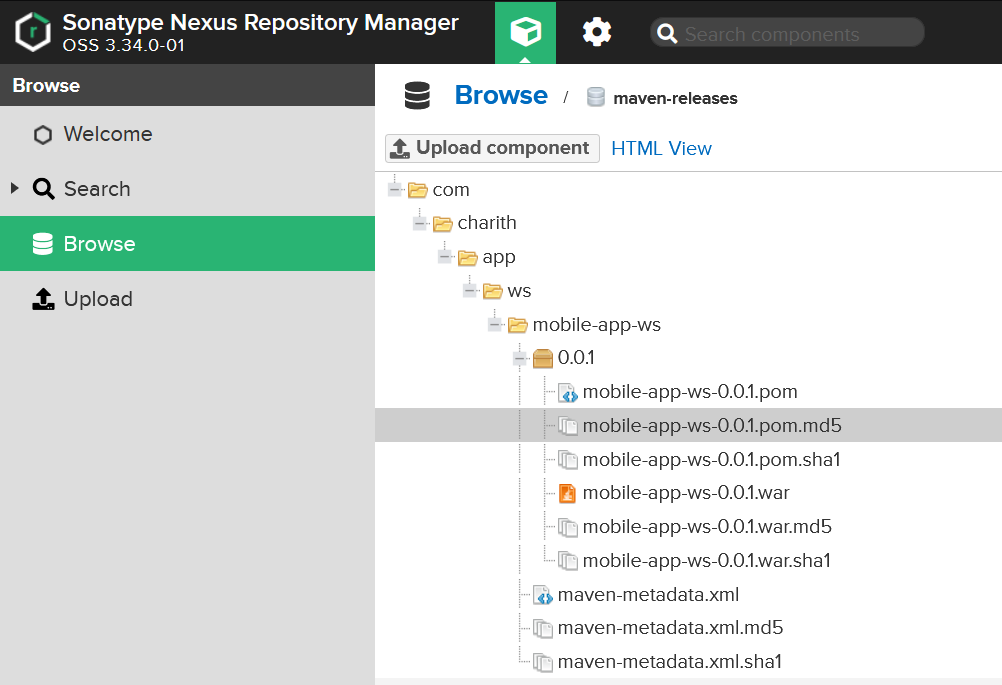Image resolution: width=1002 pixels, height=685 pixels.
Task: Click the Sonatype Nexus Repository Manager title
Action: (261, 22)
